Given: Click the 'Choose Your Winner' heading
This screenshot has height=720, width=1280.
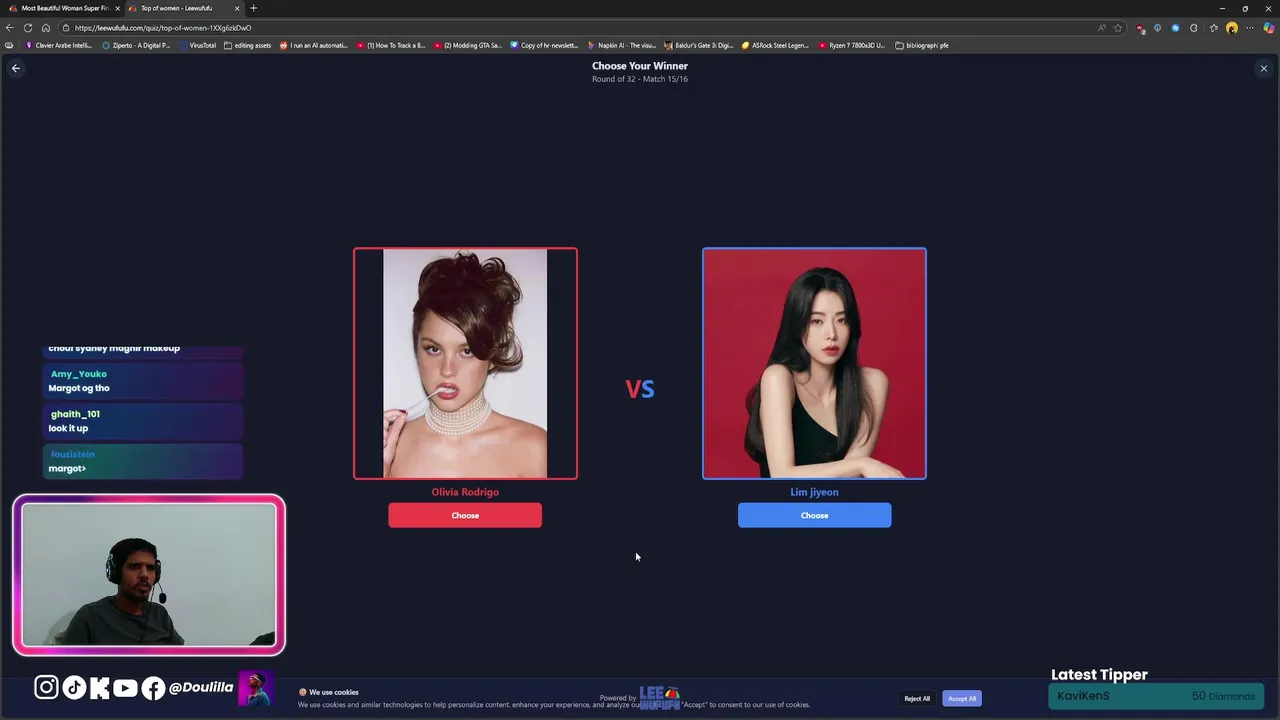Looking at the screenshot, I should coord(640,66).
